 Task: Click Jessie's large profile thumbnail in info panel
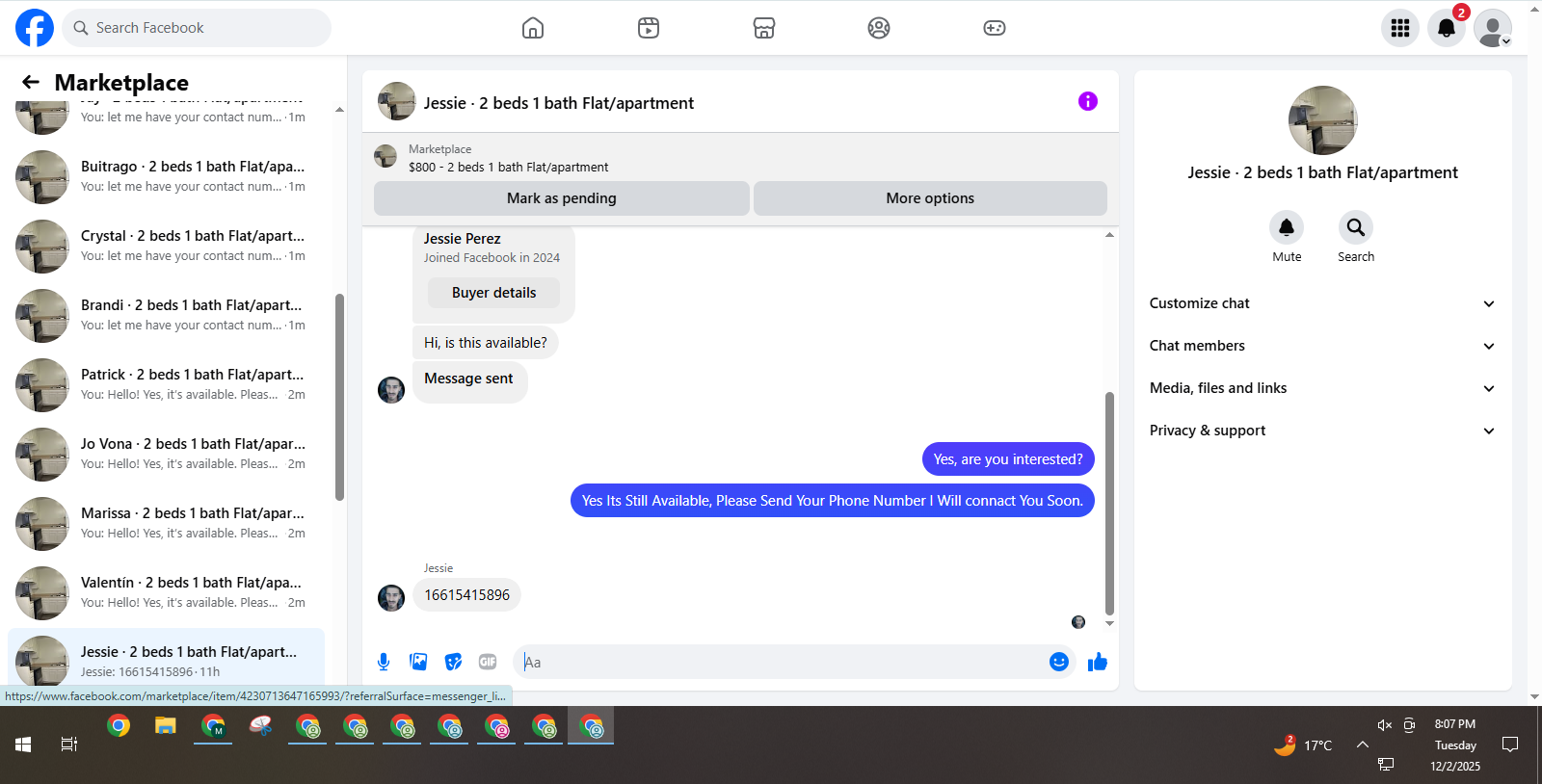click(x=1322, y=120)
